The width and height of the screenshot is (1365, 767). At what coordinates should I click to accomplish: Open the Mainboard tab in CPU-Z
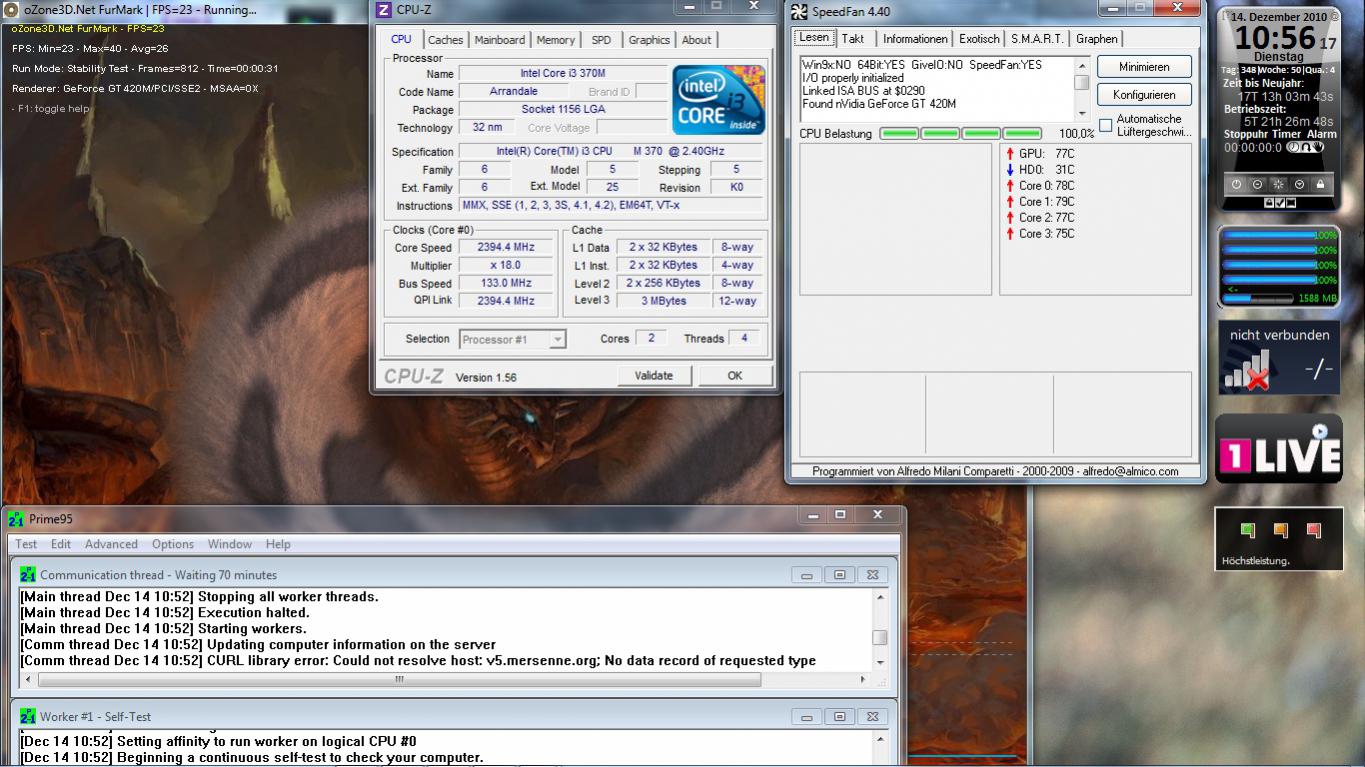click(500, 40)
